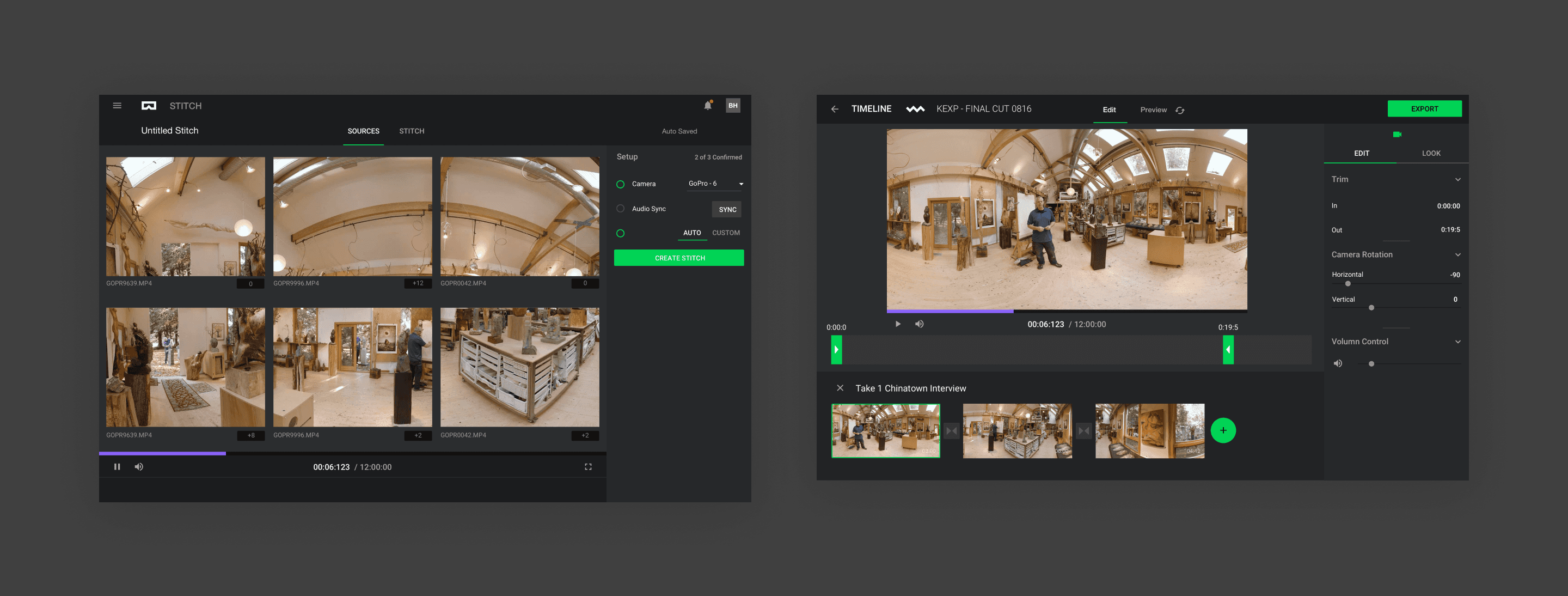Enter fullscreen in the stitch preview player
Screen dimensions: 1568x596
(588, 466)
